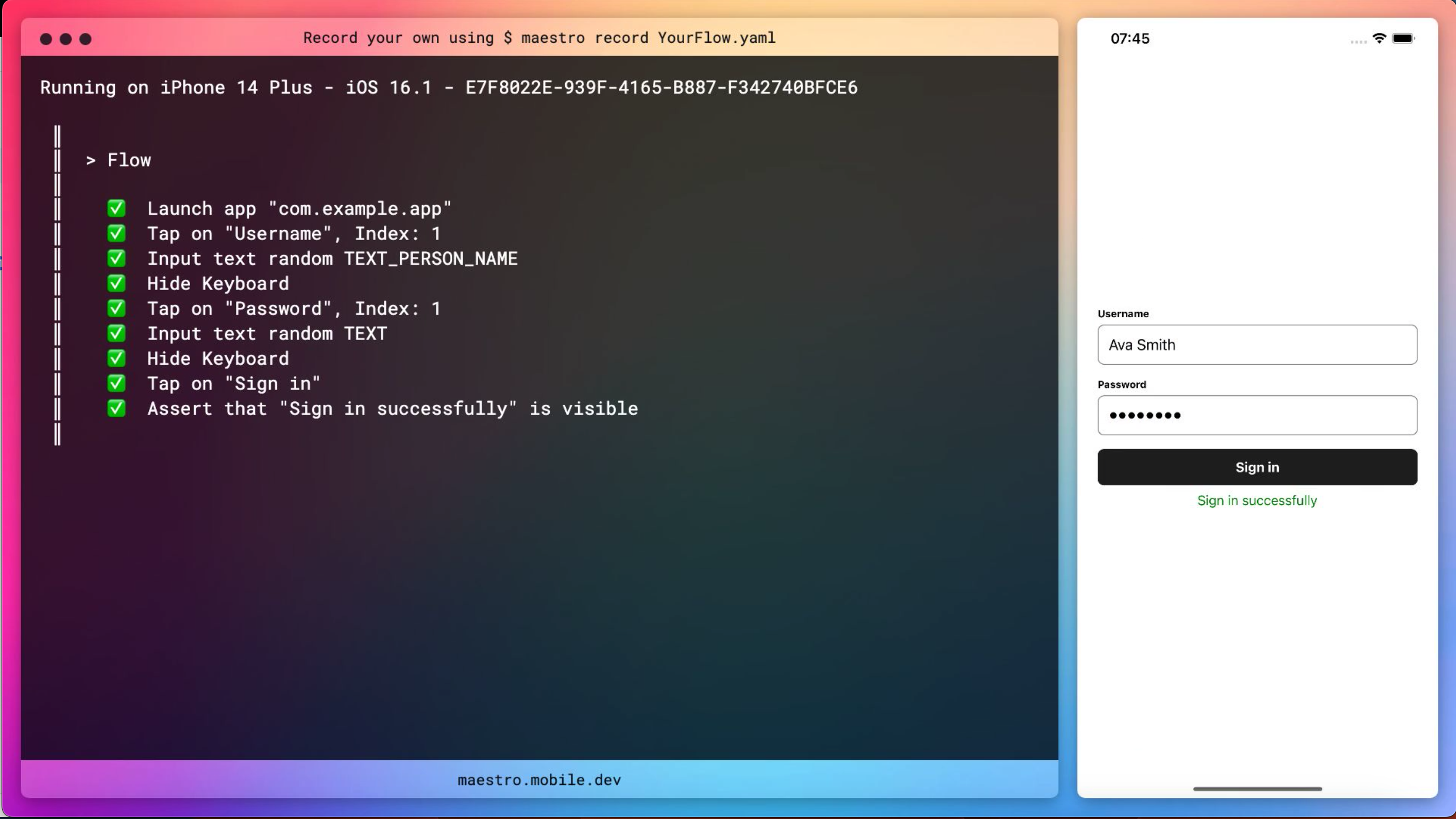Click the checkmark next to Tap on Username
The height and width of the screenshot is (819, 1456).
pyautogui.click(x=116, y=233)
